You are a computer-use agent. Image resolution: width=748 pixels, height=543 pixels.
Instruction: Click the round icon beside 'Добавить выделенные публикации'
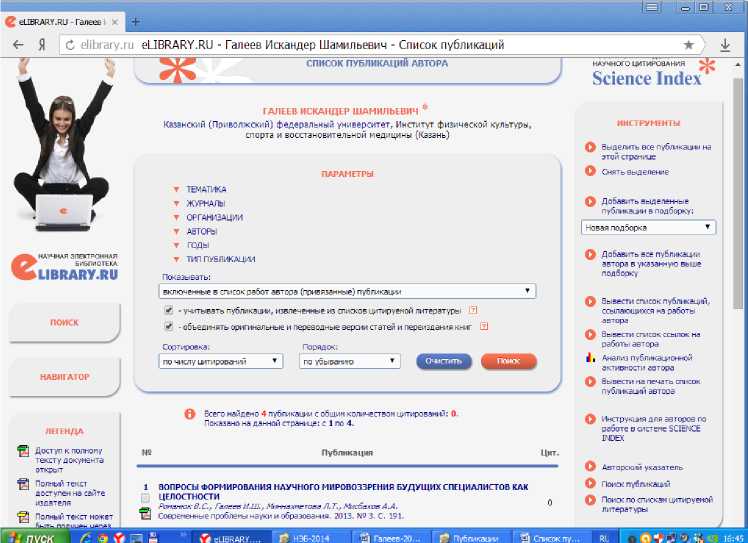[x=590, y=201]
